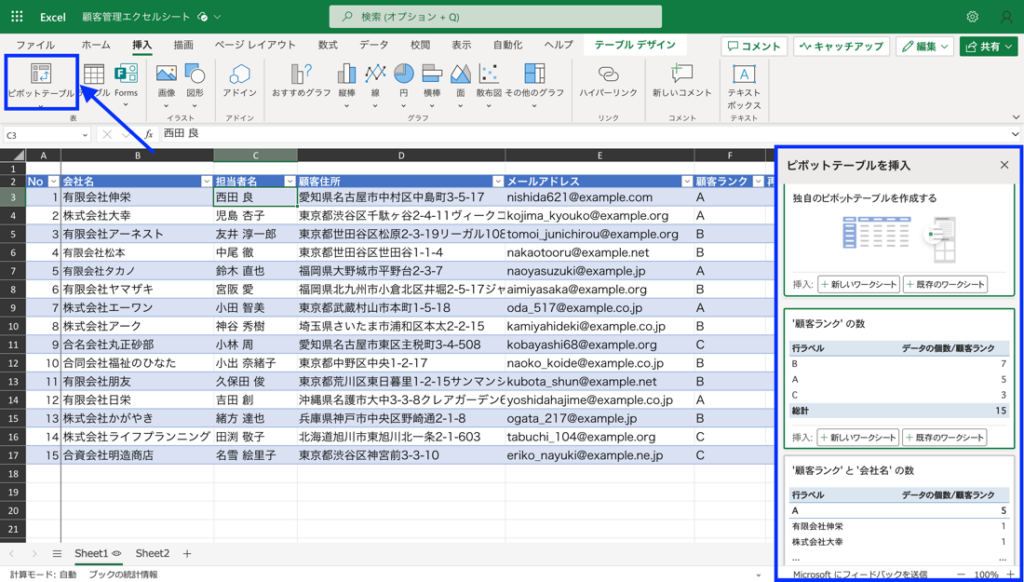Switch to the ページ レイアウト tab
The image size is (1024, 582).
(255, 45)
